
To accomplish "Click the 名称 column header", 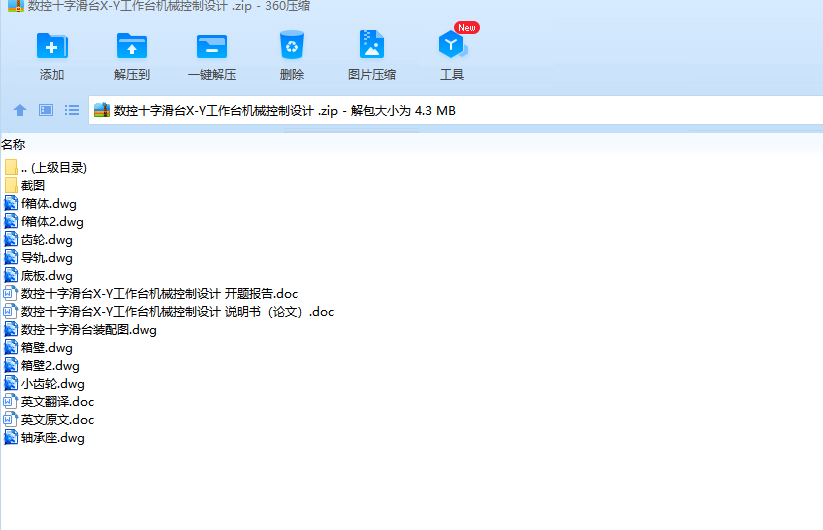I will [x=13, y=144].
